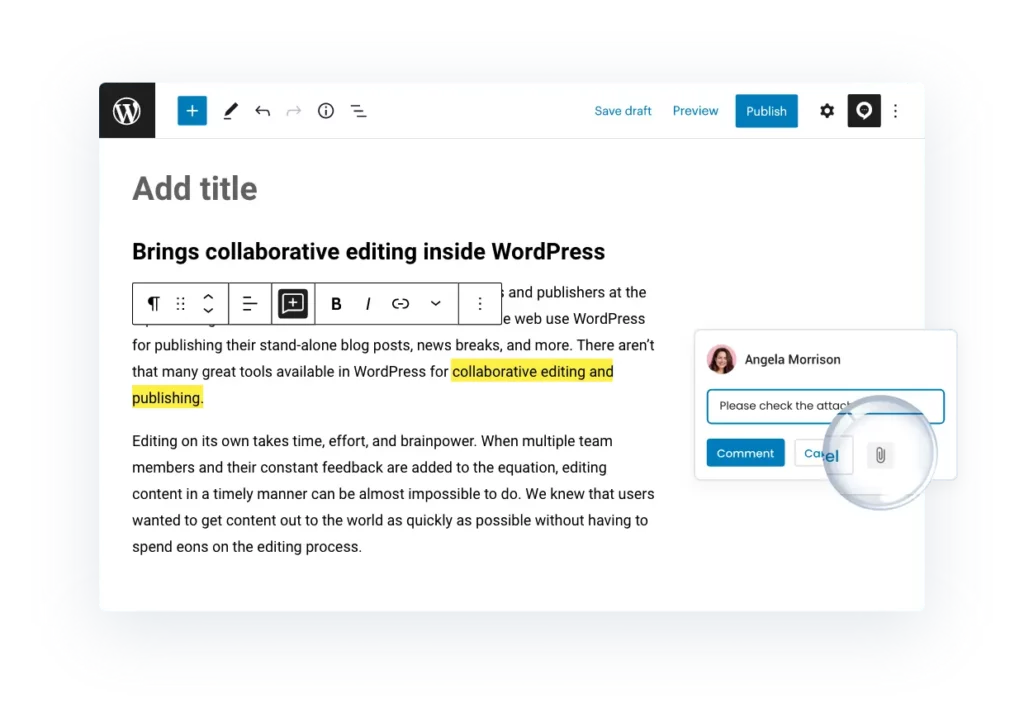The width and height of the screenshot is (1024, 727).
Task: Grab the block drag handle
Action: pos(181,304)
